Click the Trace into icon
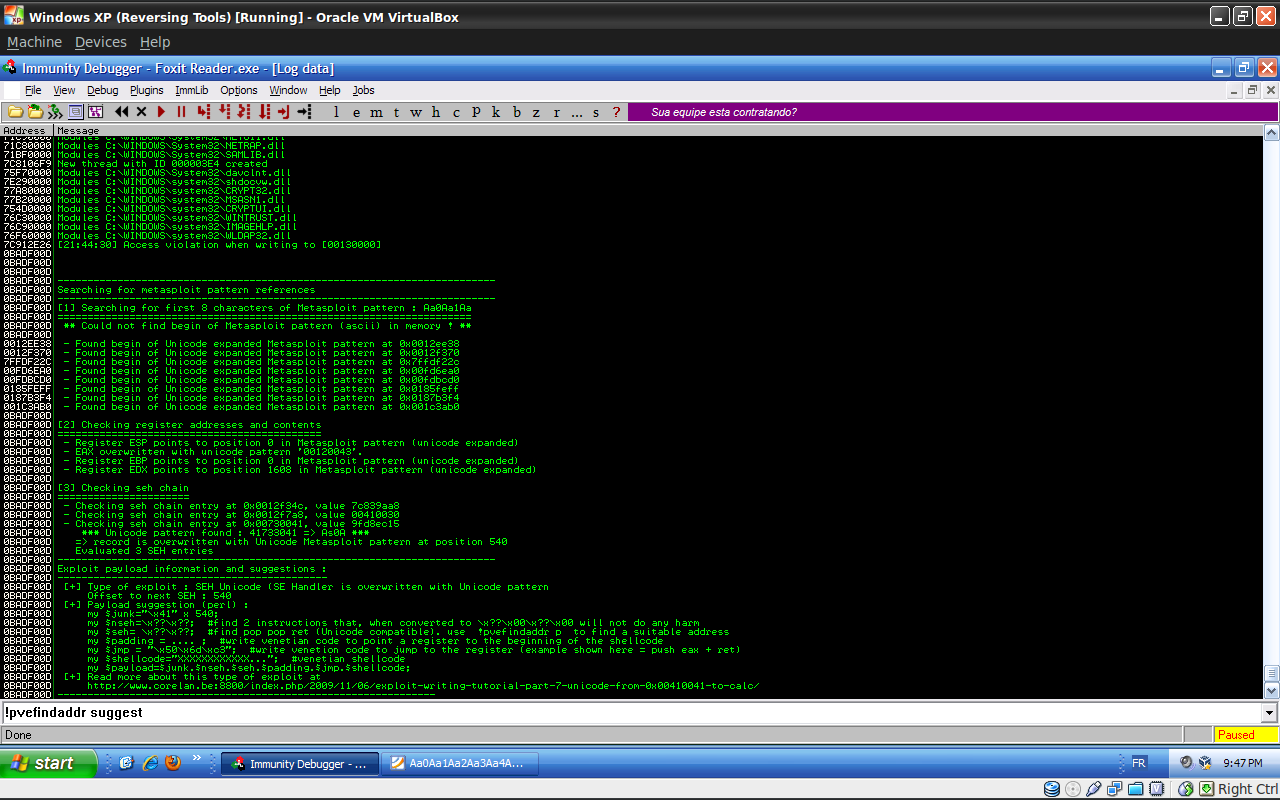The height and width of the screenshot is (800, 1280). pos(244,112)
